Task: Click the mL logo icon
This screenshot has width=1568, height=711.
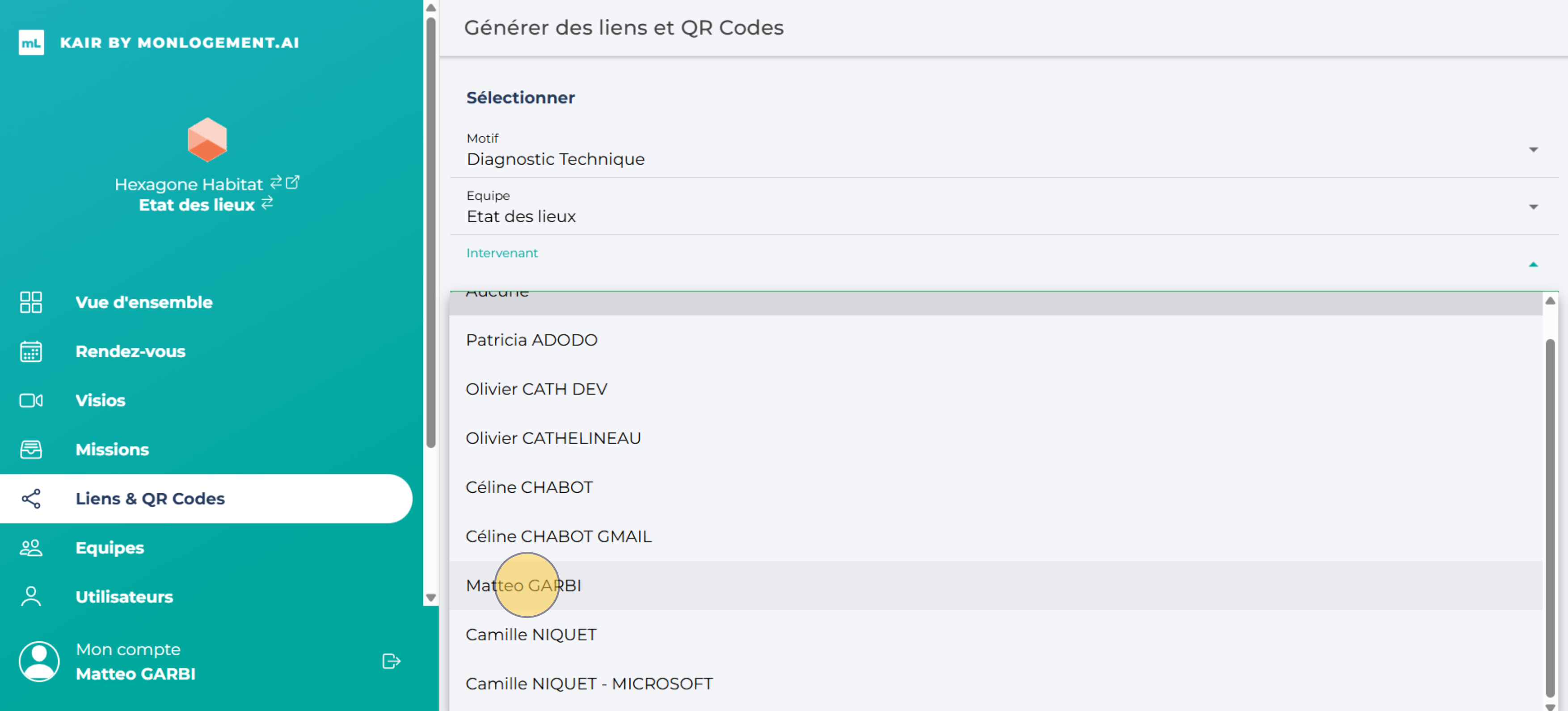Action: [x=31, y=42]
